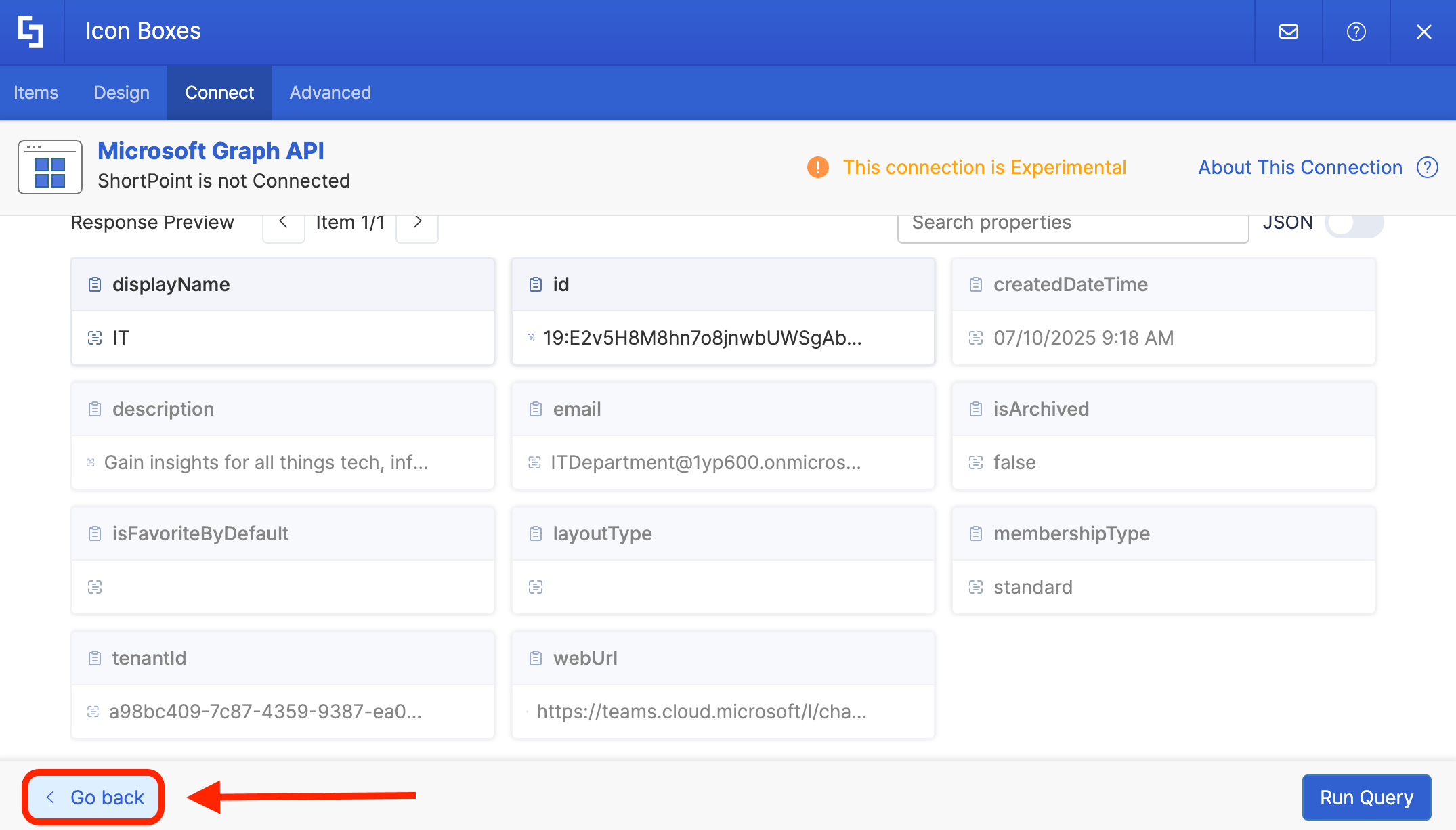This screenshot has width=1456, height=830.
Task: Click clipboard icon next to email
Action: (536, 409)
